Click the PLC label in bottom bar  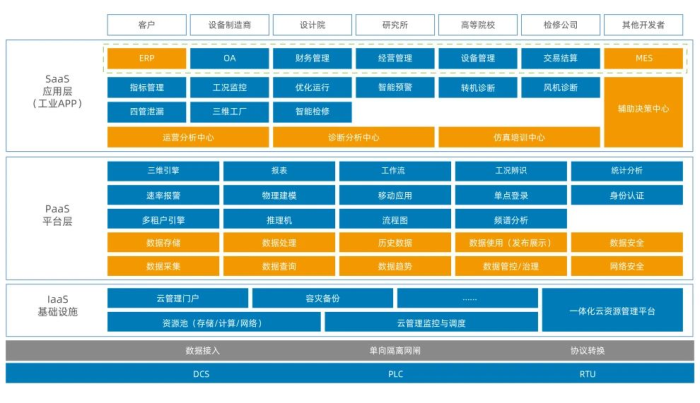pyautogui.click(x=394, y=374)
